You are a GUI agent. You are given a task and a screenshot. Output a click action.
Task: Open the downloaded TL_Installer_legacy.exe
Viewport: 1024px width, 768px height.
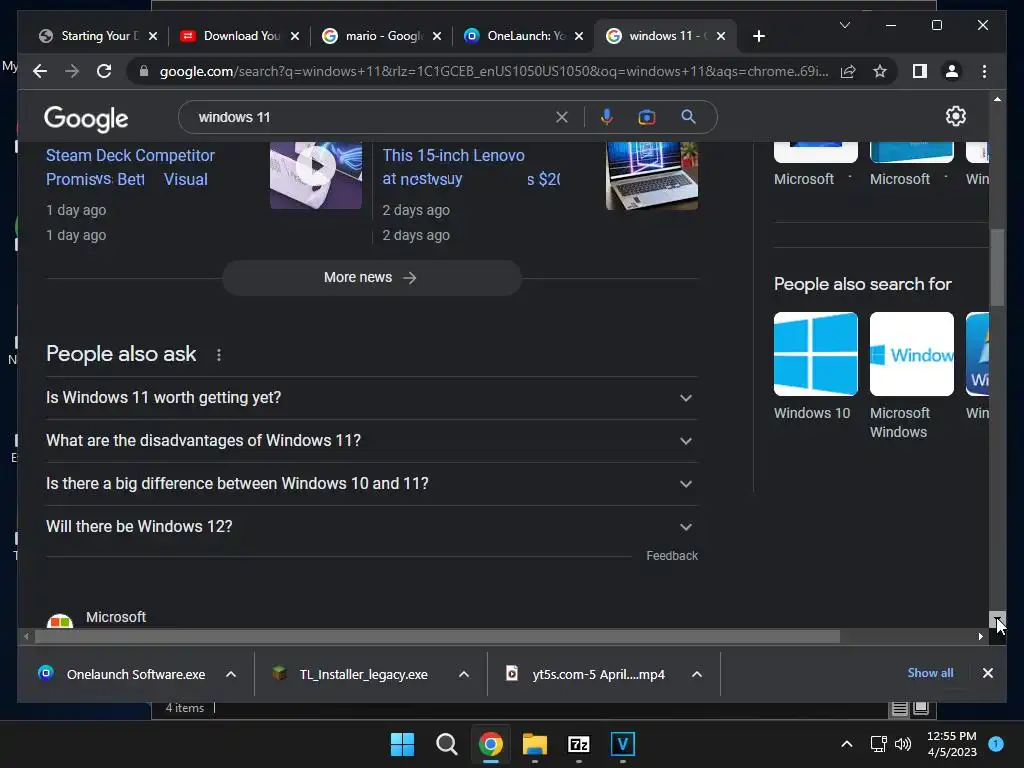[x=351, y=675]
